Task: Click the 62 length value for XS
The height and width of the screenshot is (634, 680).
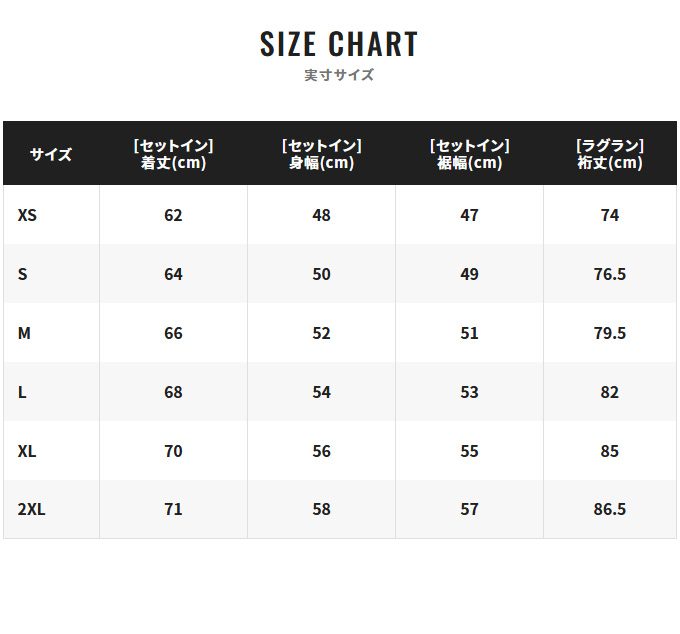Action: 173,215
